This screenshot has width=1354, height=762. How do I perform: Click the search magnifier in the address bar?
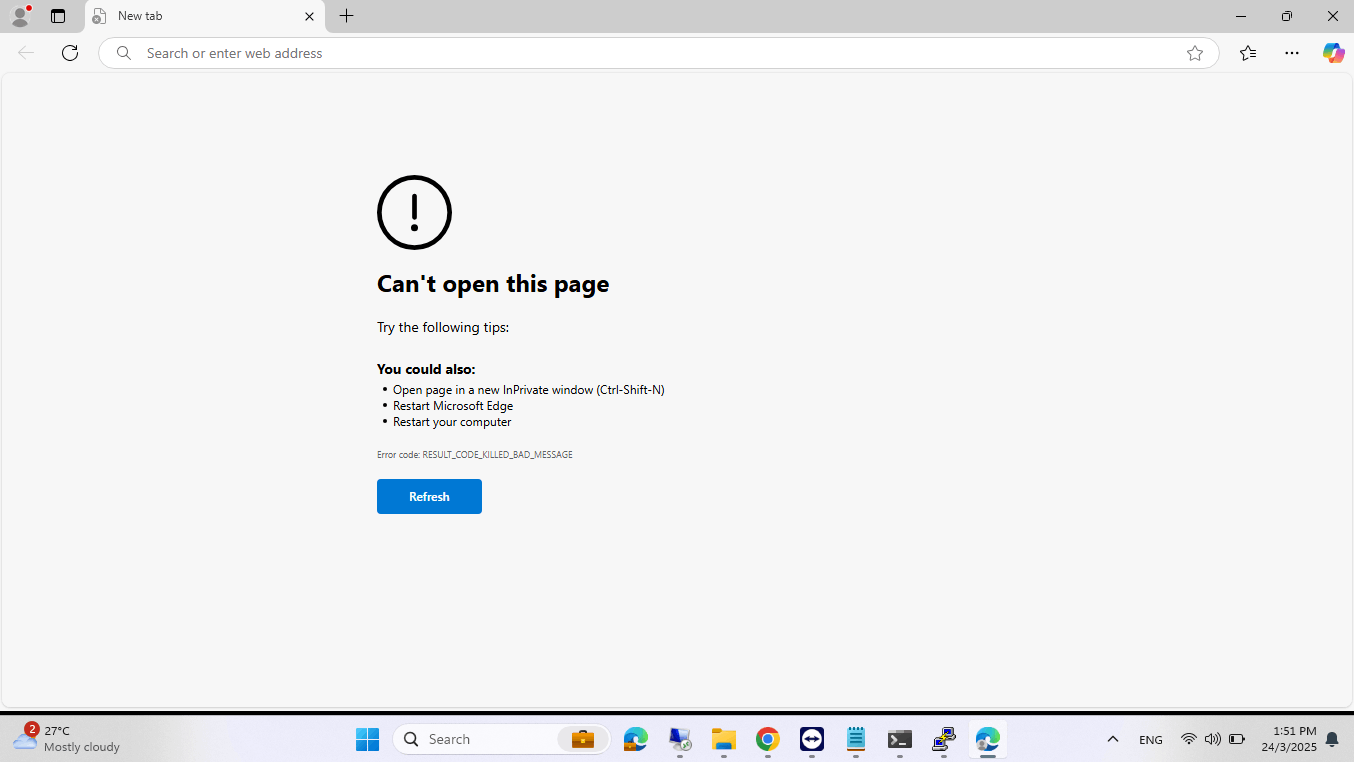pyautogui.click(x=123, y=53)
